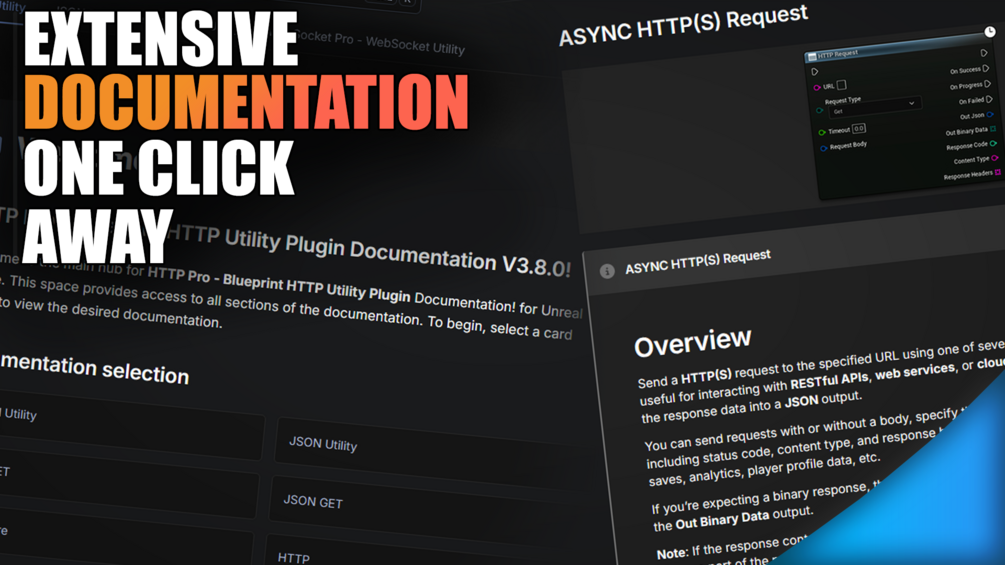
Task: Select the On Failed execution pin
Action: 989,99
